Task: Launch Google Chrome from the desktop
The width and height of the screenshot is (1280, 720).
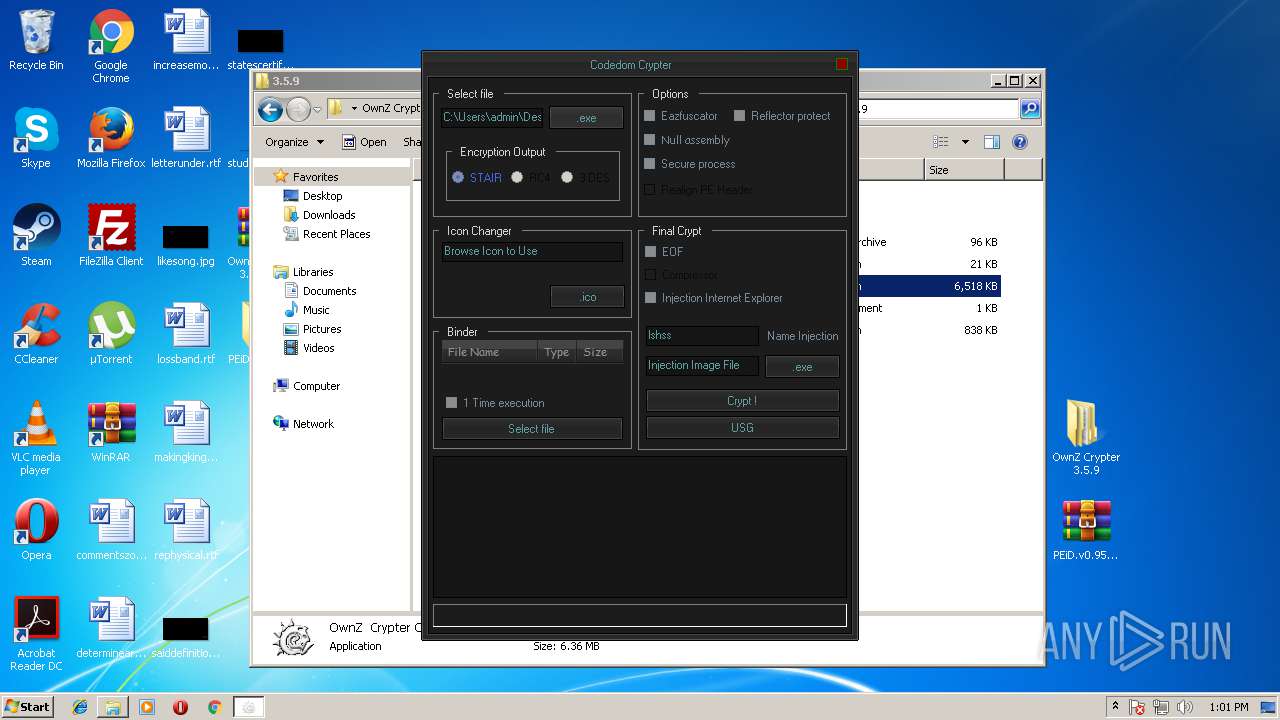Action: (x=110, y=46)
